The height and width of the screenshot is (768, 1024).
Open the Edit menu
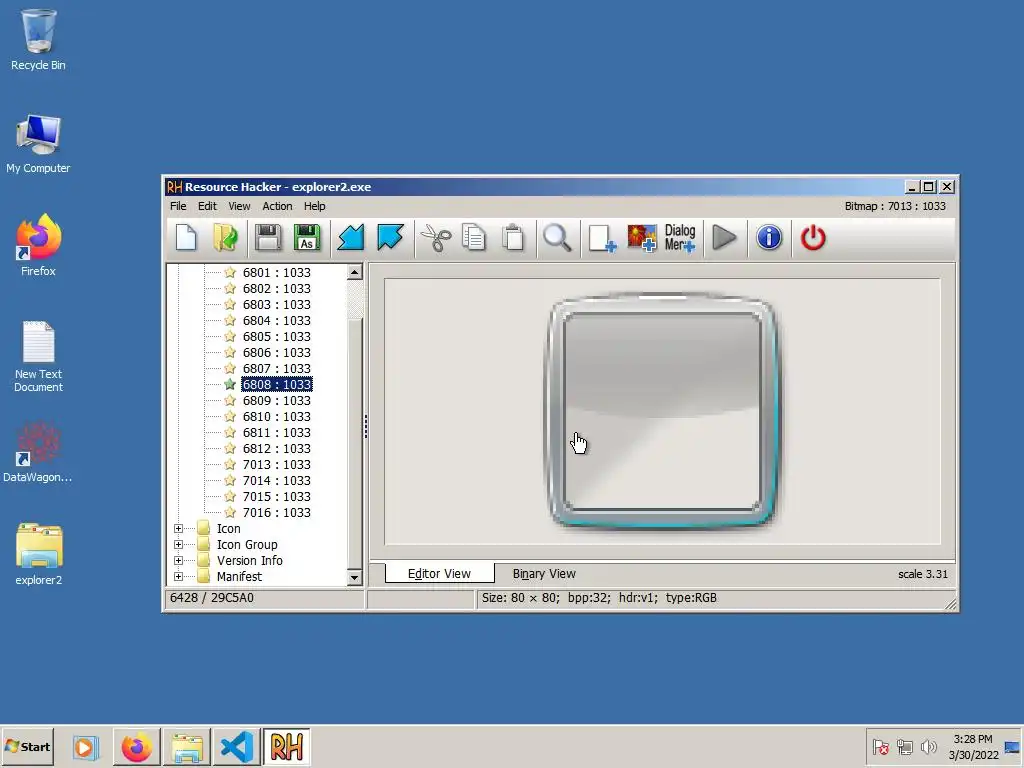coord(207,206)
